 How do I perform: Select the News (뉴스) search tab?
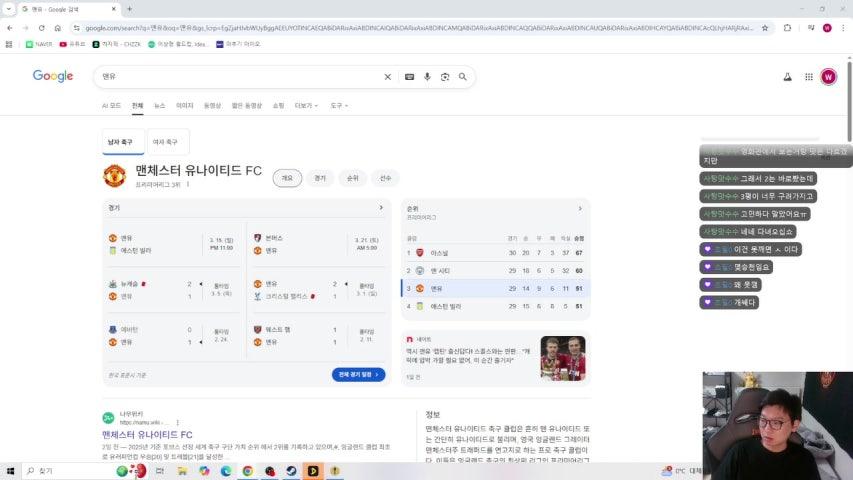pyautogui.click(x=159, y=106)
